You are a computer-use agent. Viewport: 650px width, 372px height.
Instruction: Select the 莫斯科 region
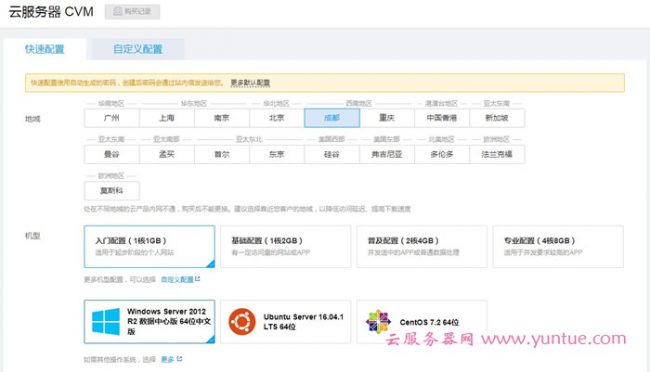click(112, 191)
